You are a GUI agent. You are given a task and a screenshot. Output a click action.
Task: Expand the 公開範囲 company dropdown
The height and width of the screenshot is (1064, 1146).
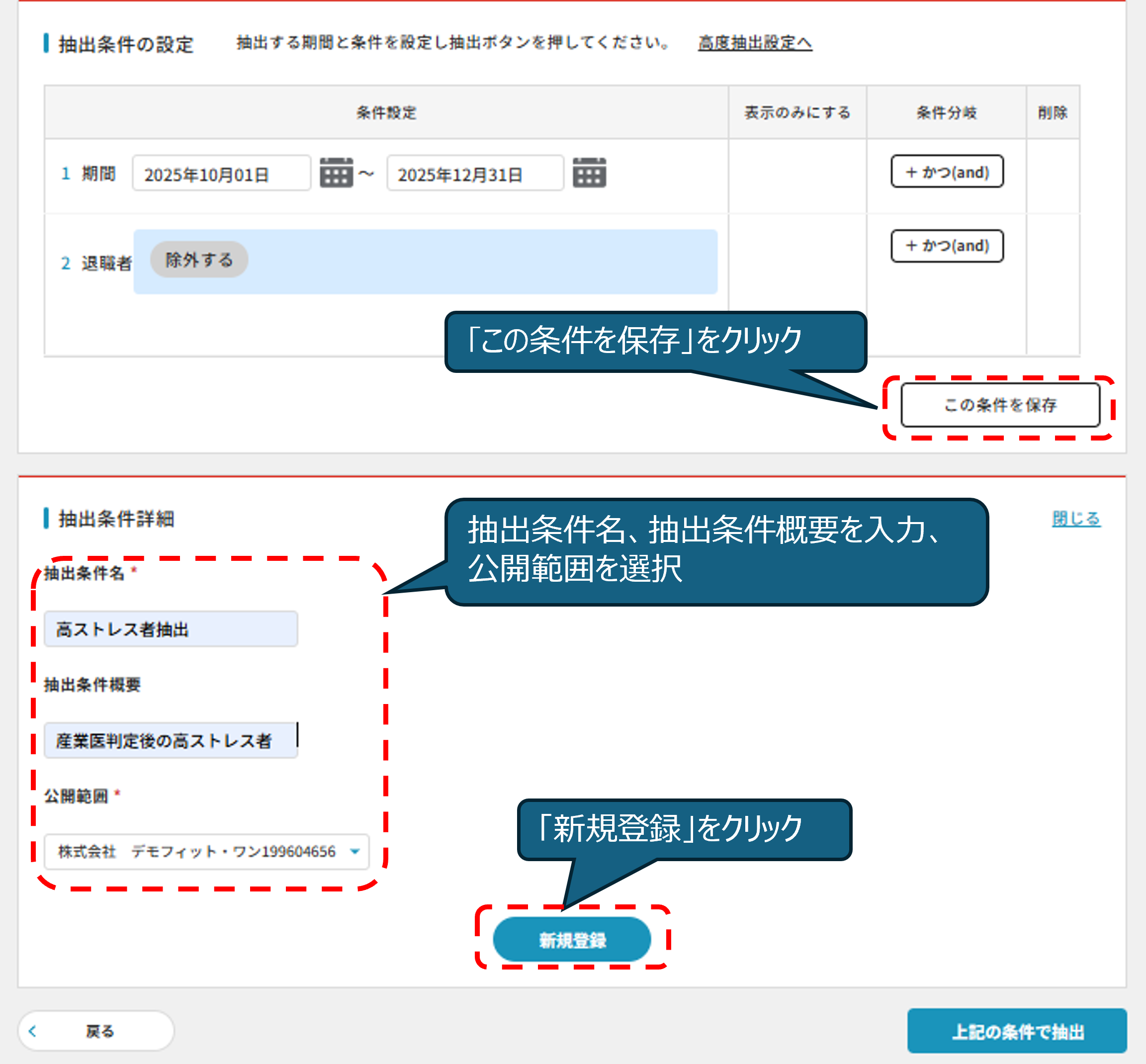tap(196, 852)
